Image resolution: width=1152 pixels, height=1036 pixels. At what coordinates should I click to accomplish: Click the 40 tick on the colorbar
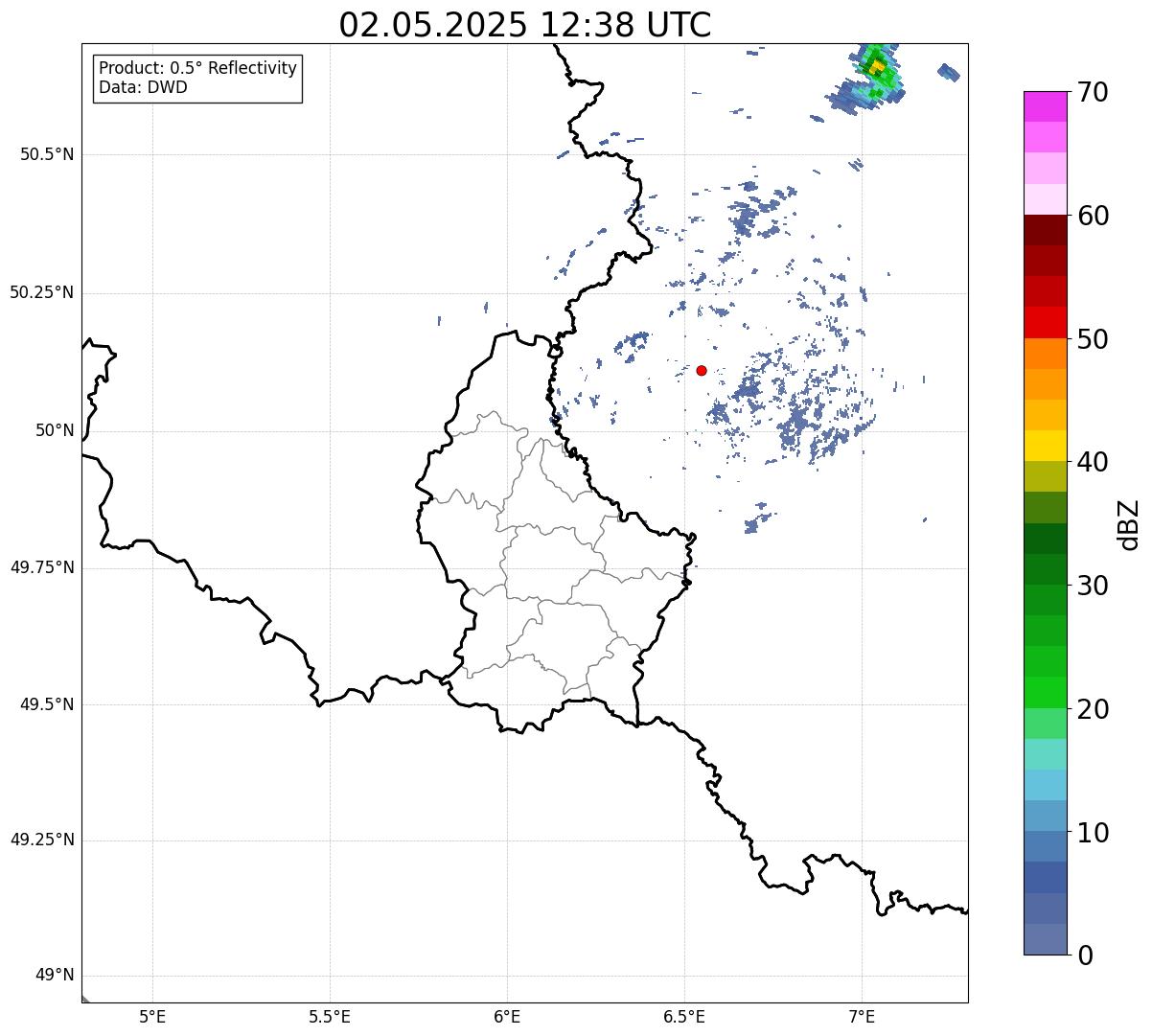1093,462
